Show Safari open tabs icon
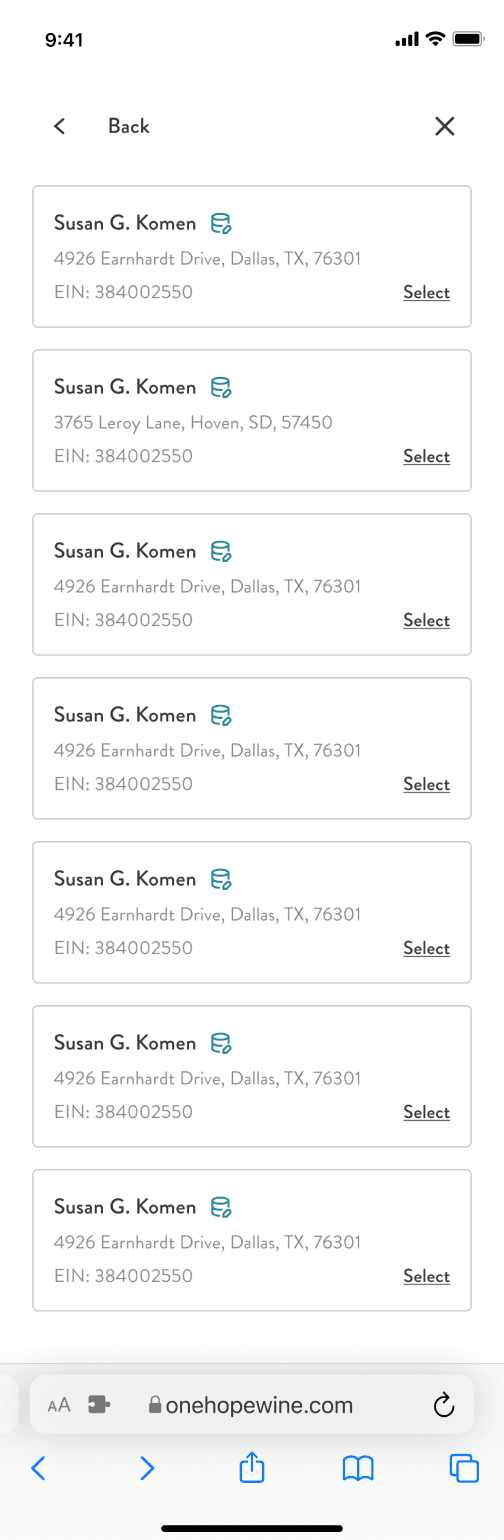504x1540 pixels. coord(464,1468)
